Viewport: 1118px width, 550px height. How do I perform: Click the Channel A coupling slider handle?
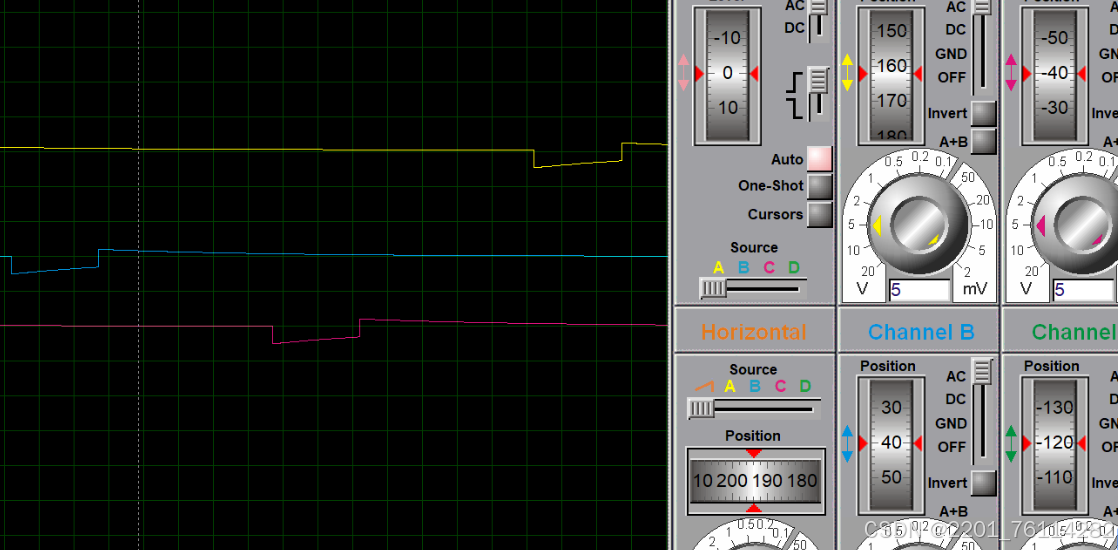click(983, 6)
